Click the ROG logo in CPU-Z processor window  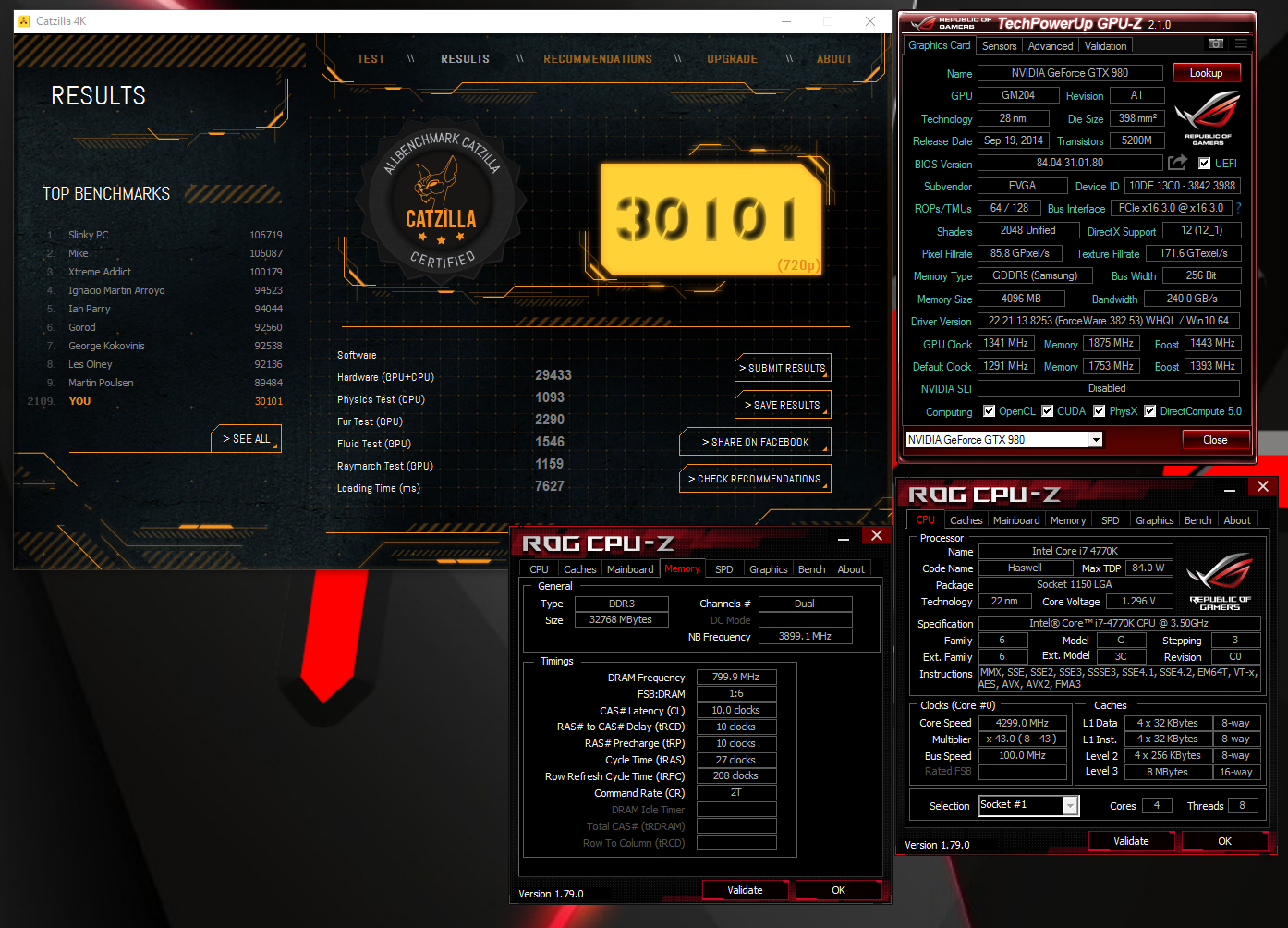tap(1220, 581)
